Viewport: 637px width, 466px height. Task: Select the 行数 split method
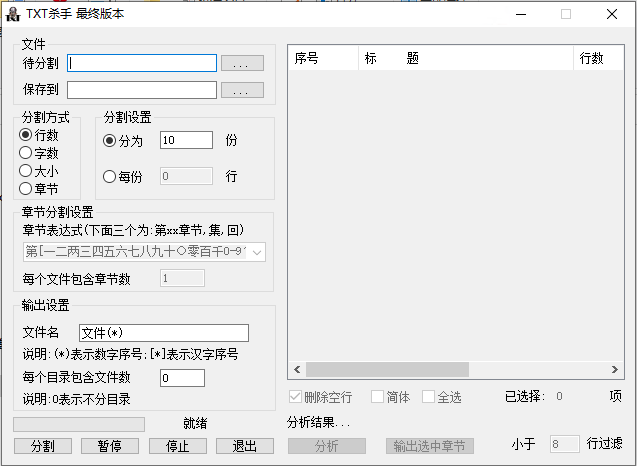click(x=26, y=135)
